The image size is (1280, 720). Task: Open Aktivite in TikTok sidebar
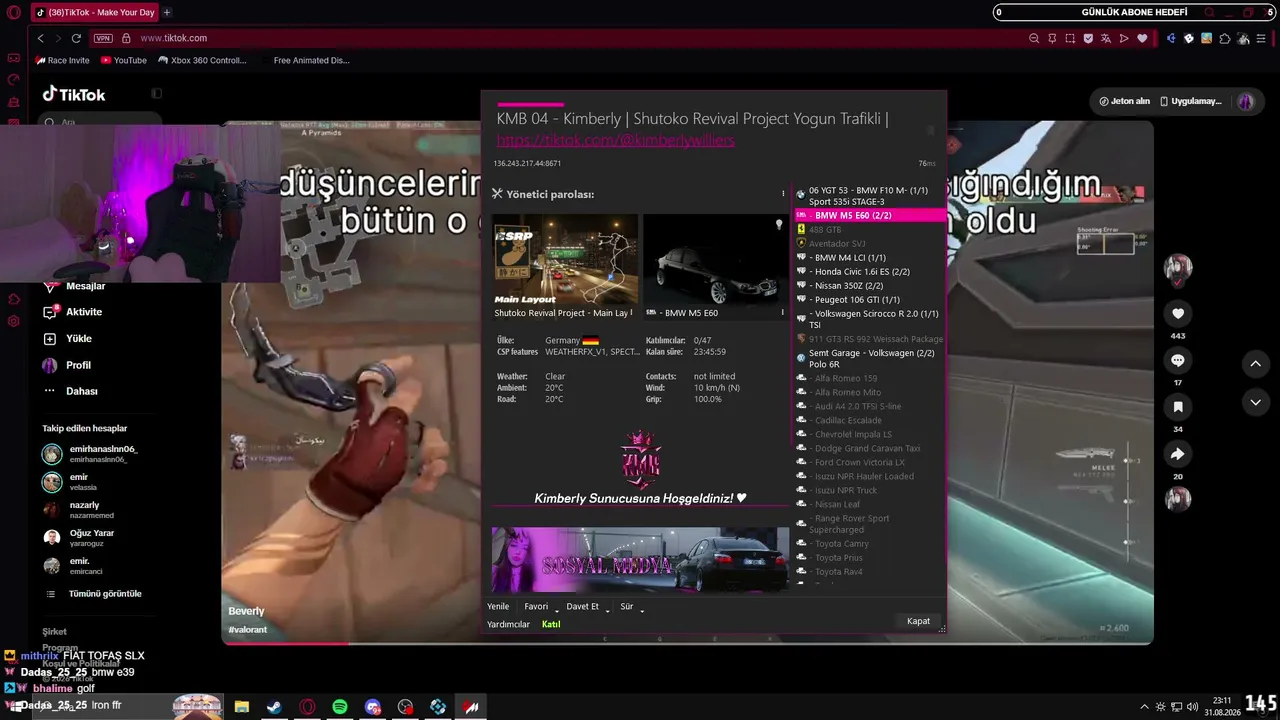pos(72,312)
